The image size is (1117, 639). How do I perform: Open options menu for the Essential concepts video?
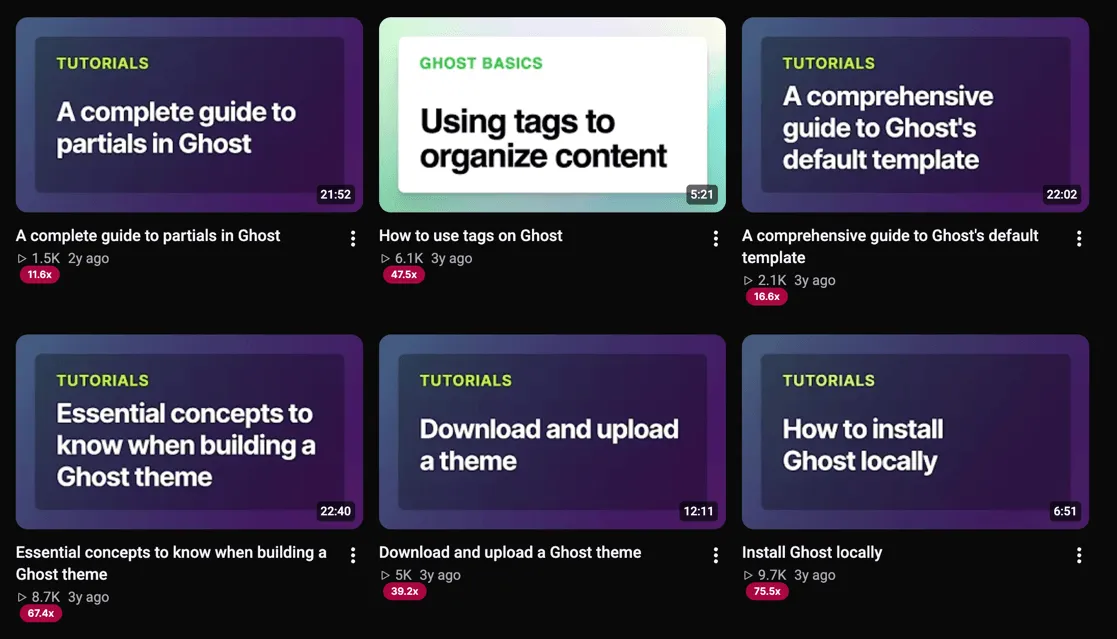[x=353, y=556]
